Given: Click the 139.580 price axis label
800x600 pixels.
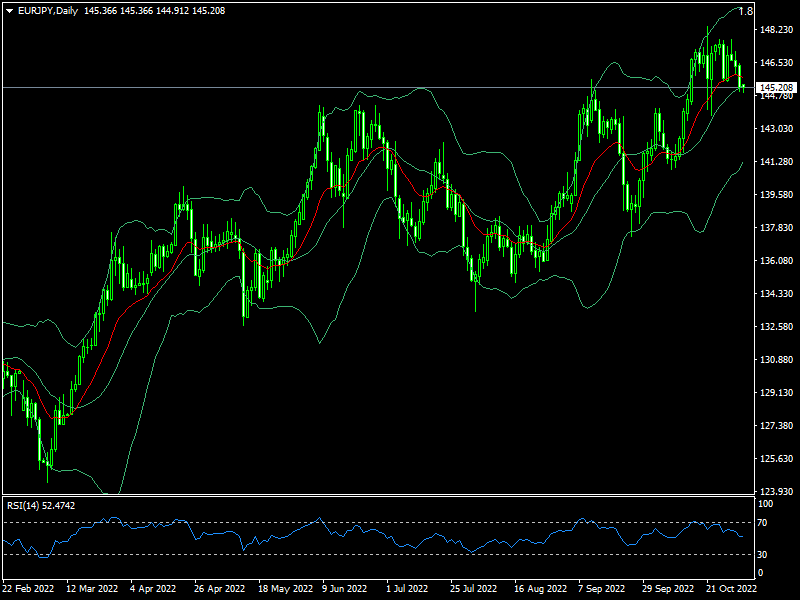Looking at the screenshot, I should (x=777, y=195).
